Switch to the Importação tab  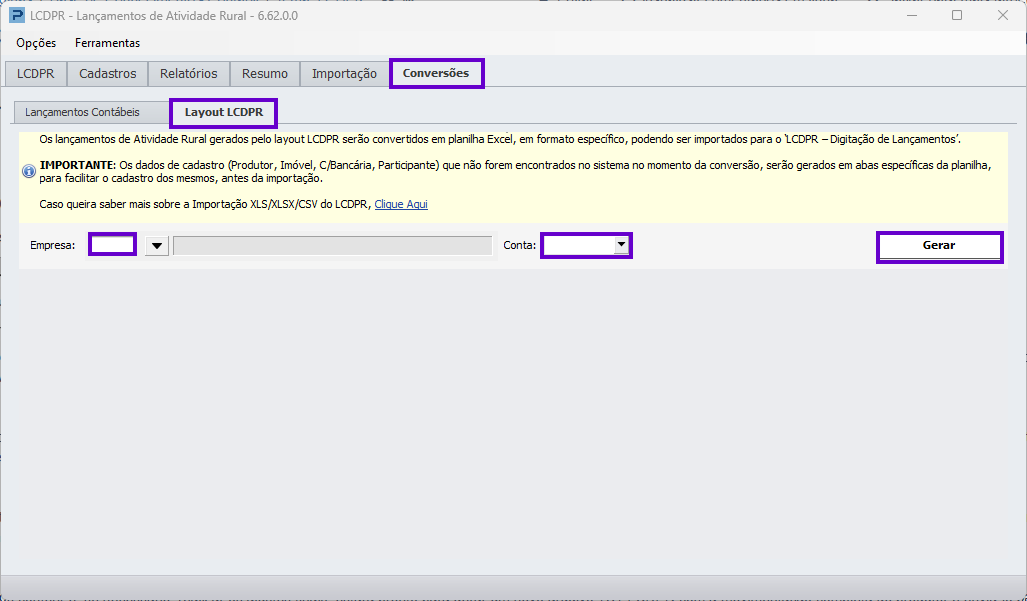[344, 74]
